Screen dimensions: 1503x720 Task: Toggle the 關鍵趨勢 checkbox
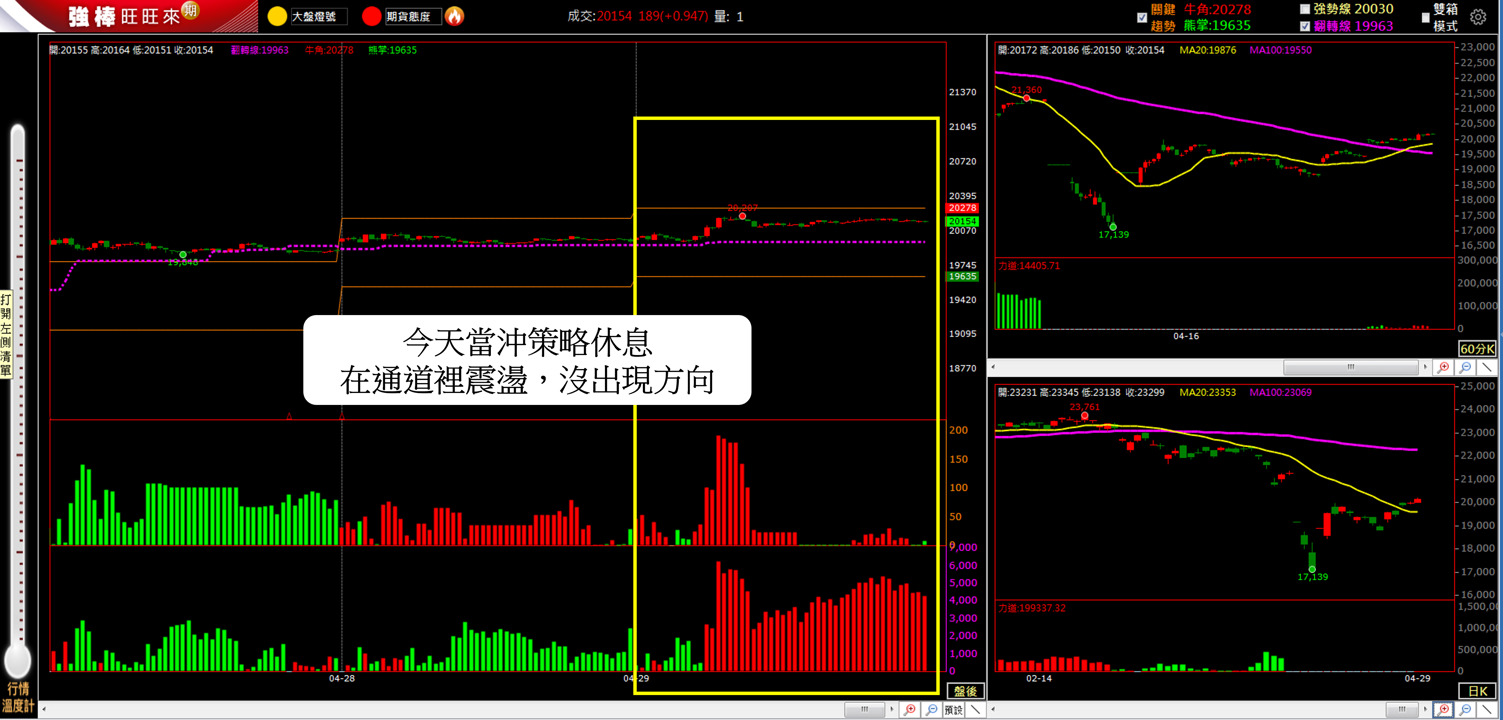pyautogui.click(x=1142, y=17)
